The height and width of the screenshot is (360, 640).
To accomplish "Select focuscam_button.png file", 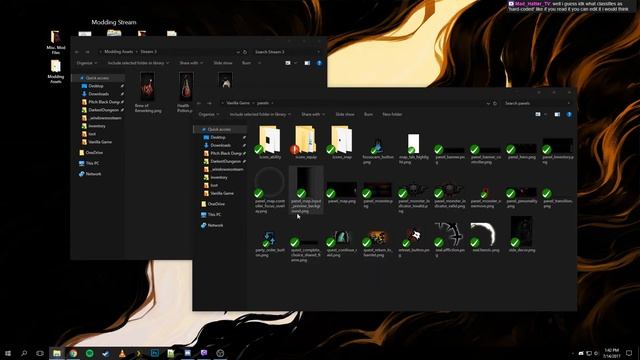I will tap(378, 149).
